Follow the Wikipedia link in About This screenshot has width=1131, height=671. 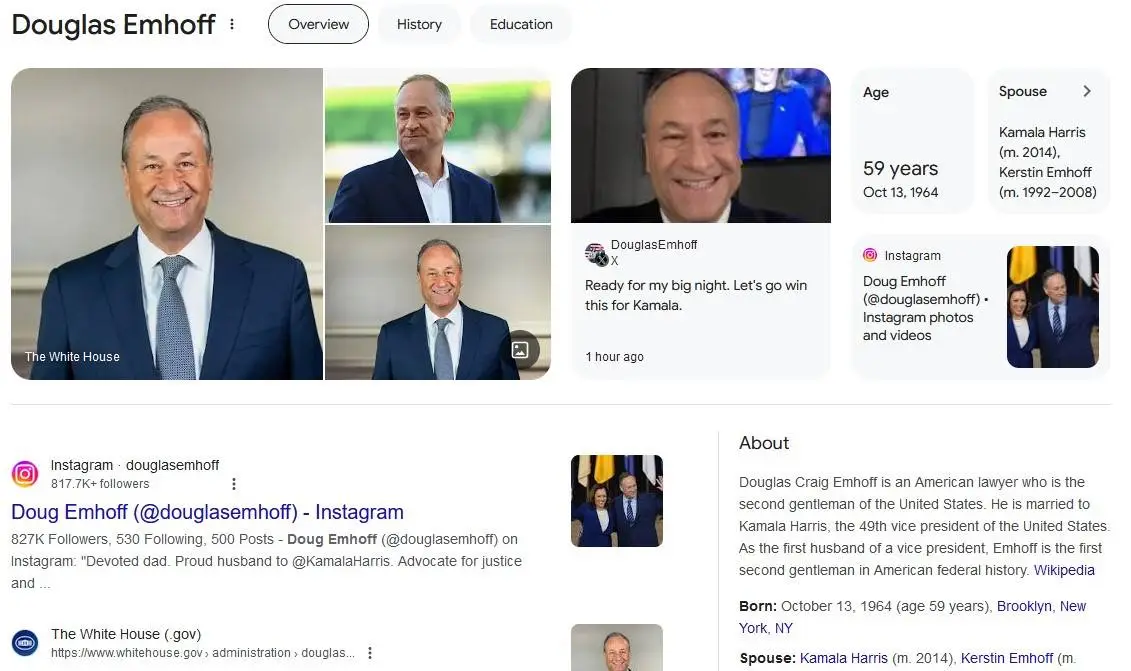coord(1064,570)
